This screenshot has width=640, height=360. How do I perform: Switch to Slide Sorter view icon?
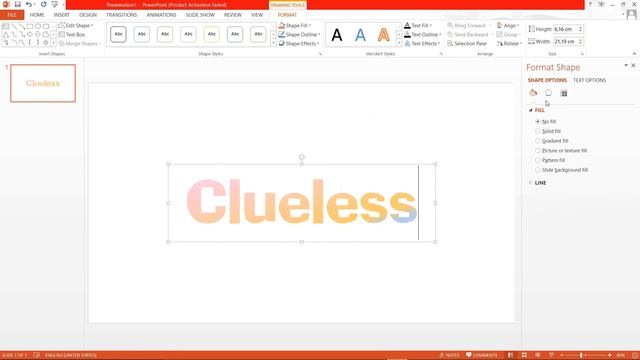[x=524, y=355]
